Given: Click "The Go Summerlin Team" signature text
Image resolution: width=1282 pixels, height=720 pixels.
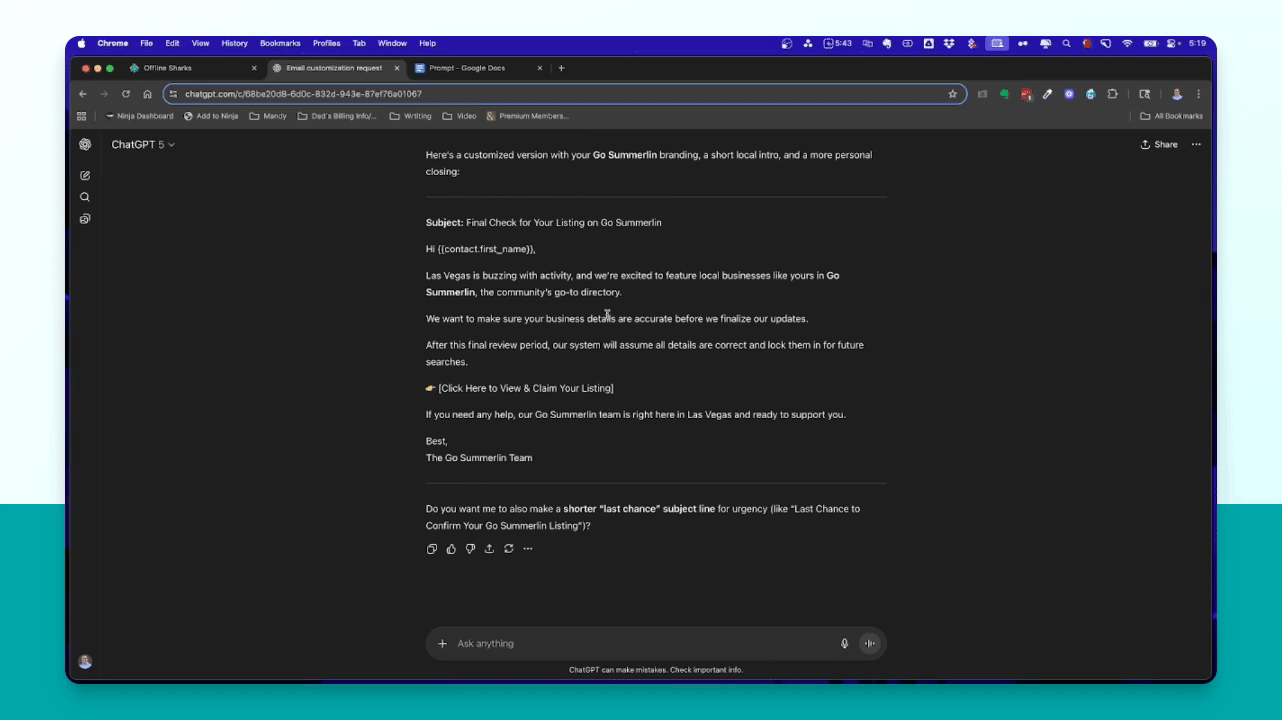Looking at the screenshot, I should click(x=479, y=458).
